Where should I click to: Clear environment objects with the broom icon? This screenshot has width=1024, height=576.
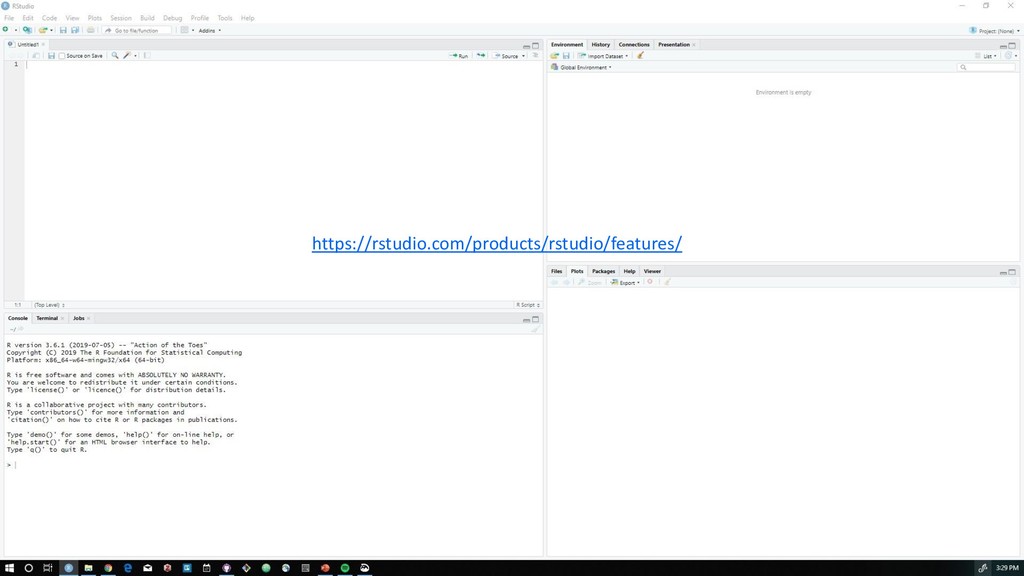click(x=641, y=56)
